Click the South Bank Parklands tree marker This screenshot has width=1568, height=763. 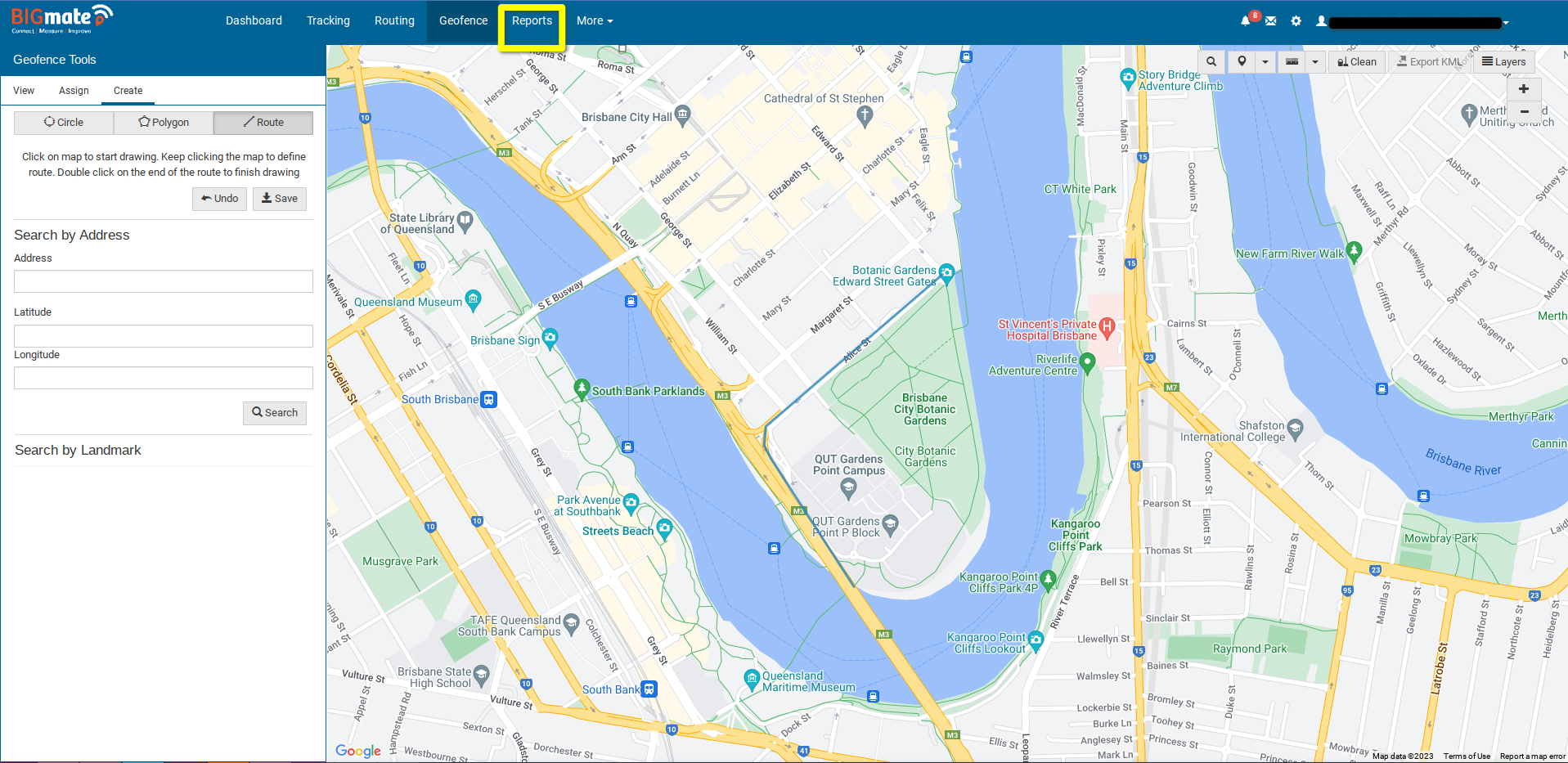click(x=582, y=388)
